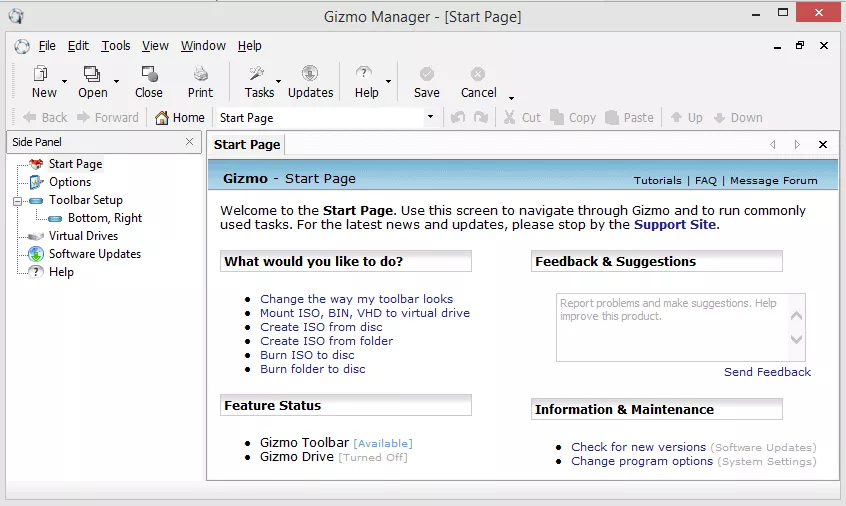846x506 pixels.
Task: Click Check for new versions link
Action: pos(638,447)
